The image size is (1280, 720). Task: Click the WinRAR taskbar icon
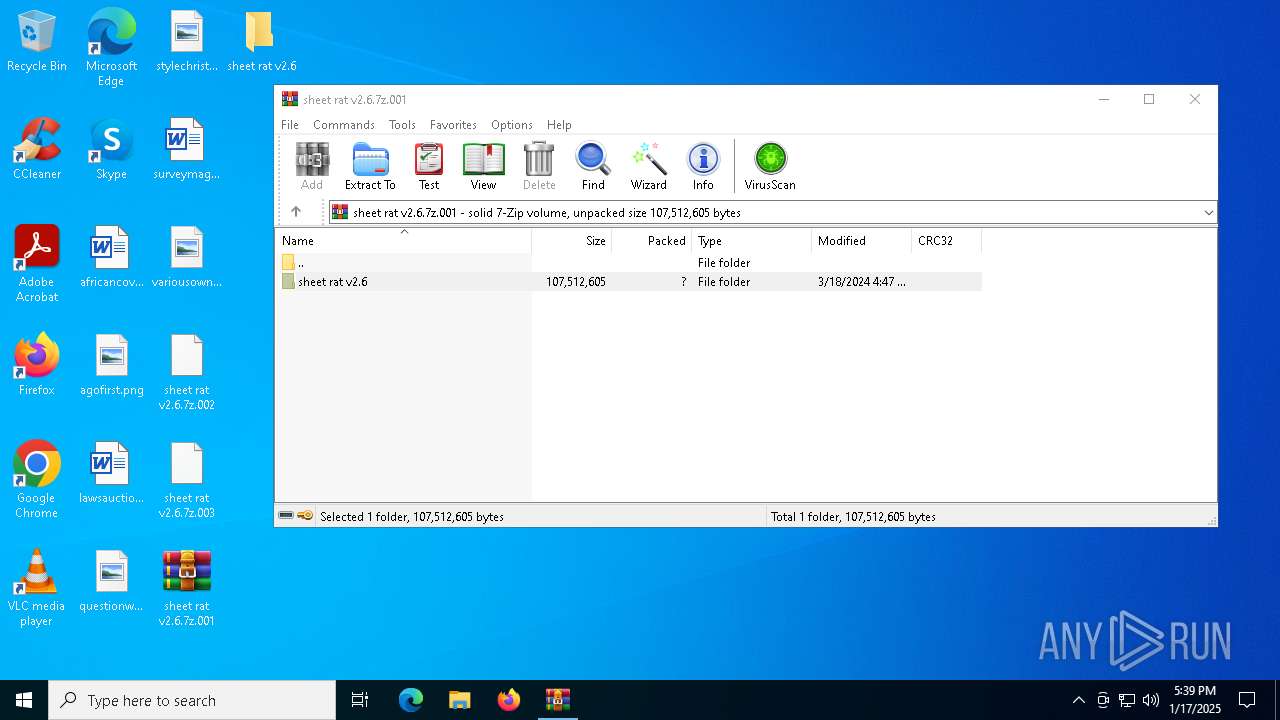coord(558,700)
